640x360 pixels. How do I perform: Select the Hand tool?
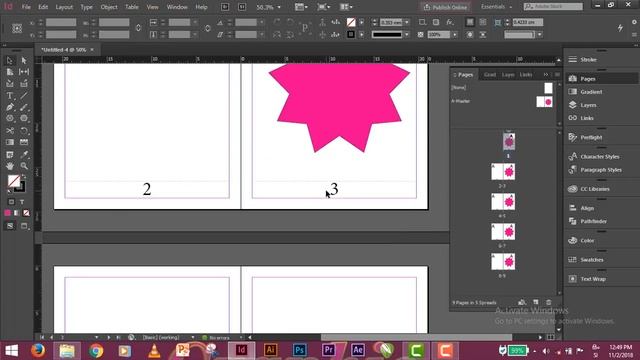[10, 166]
